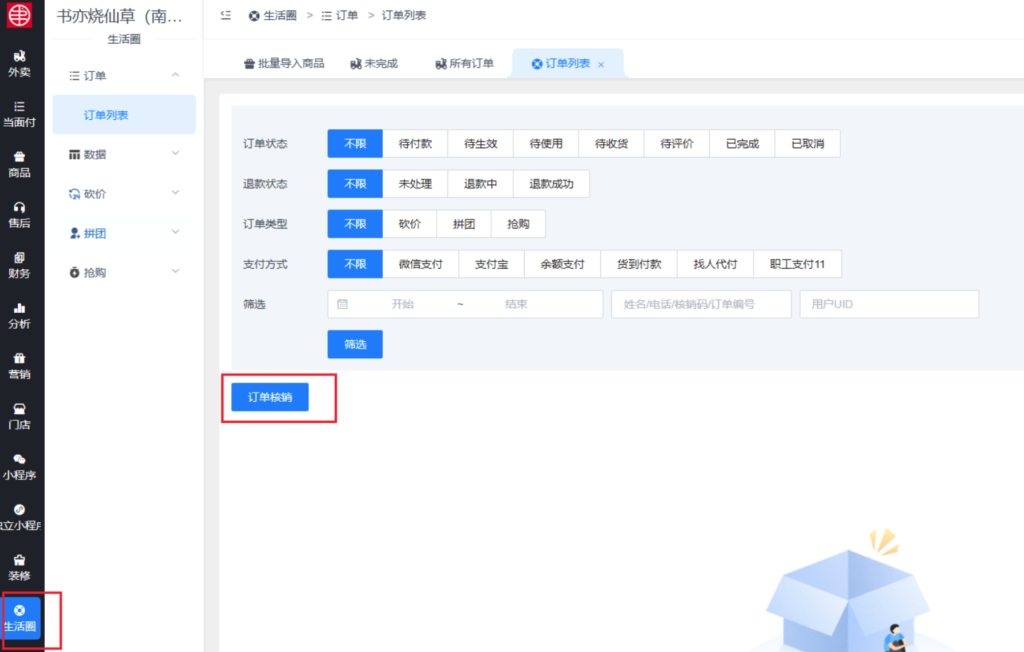Select 待付款 under order status filter

click(415, 143)
